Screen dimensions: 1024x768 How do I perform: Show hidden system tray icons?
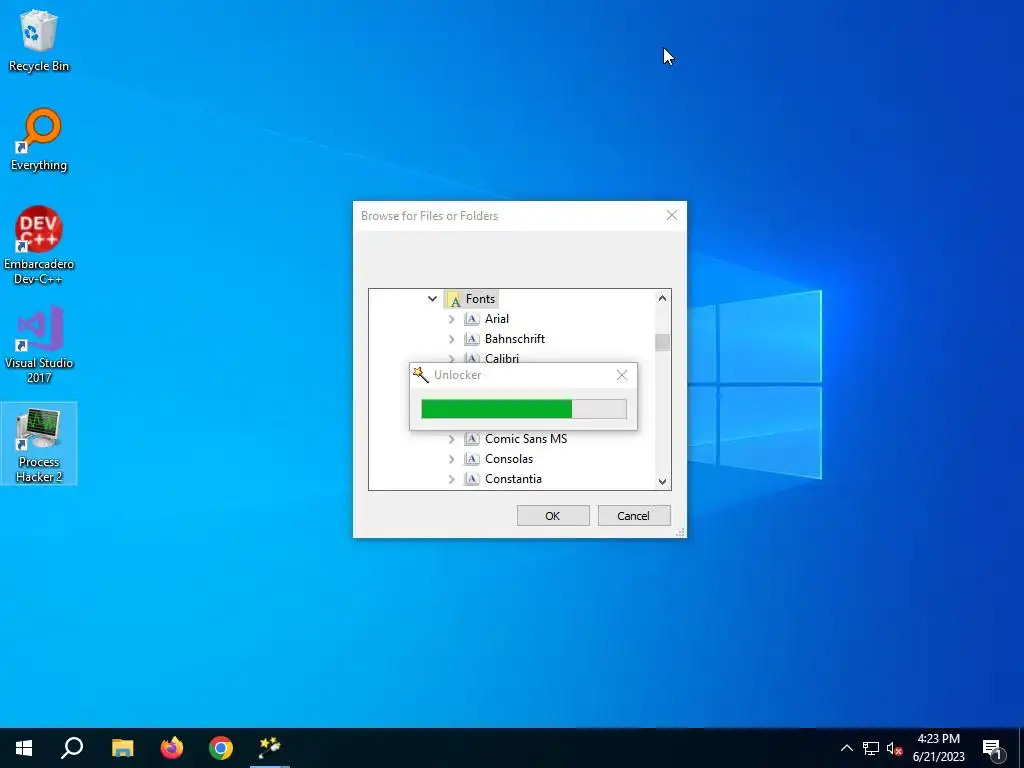coord(846,748)
